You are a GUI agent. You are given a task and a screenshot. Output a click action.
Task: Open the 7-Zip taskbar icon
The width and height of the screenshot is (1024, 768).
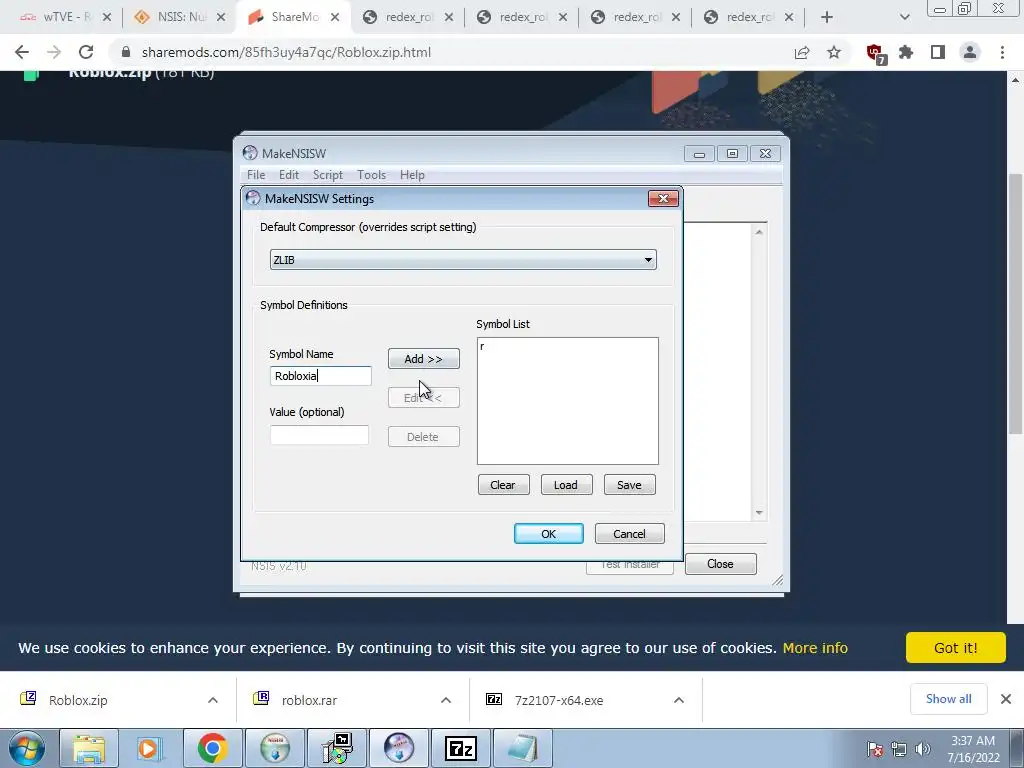(460, 748)
